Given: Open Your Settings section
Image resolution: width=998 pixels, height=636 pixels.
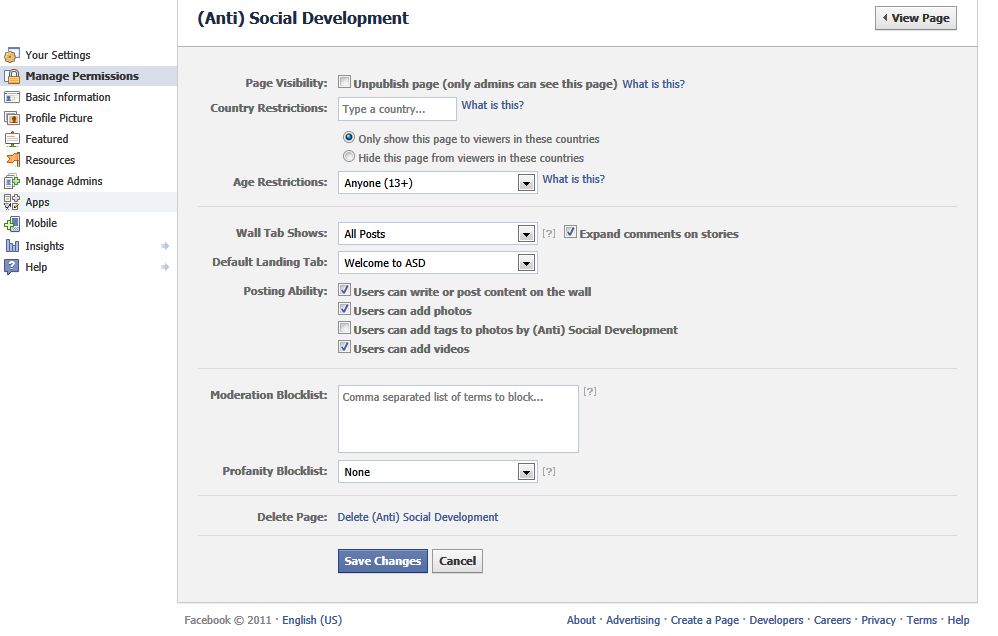Looking at the screenshot, I should tap(58, 55).
